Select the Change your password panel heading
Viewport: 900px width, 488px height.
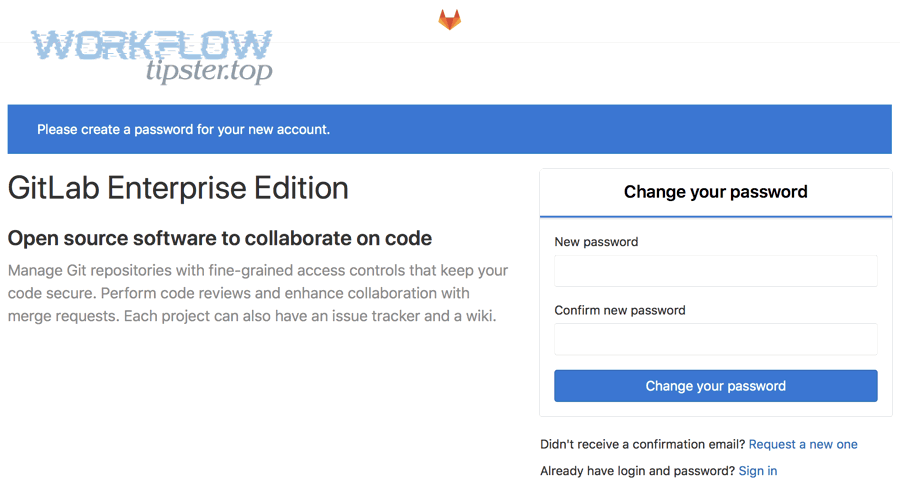coord(715,192)
